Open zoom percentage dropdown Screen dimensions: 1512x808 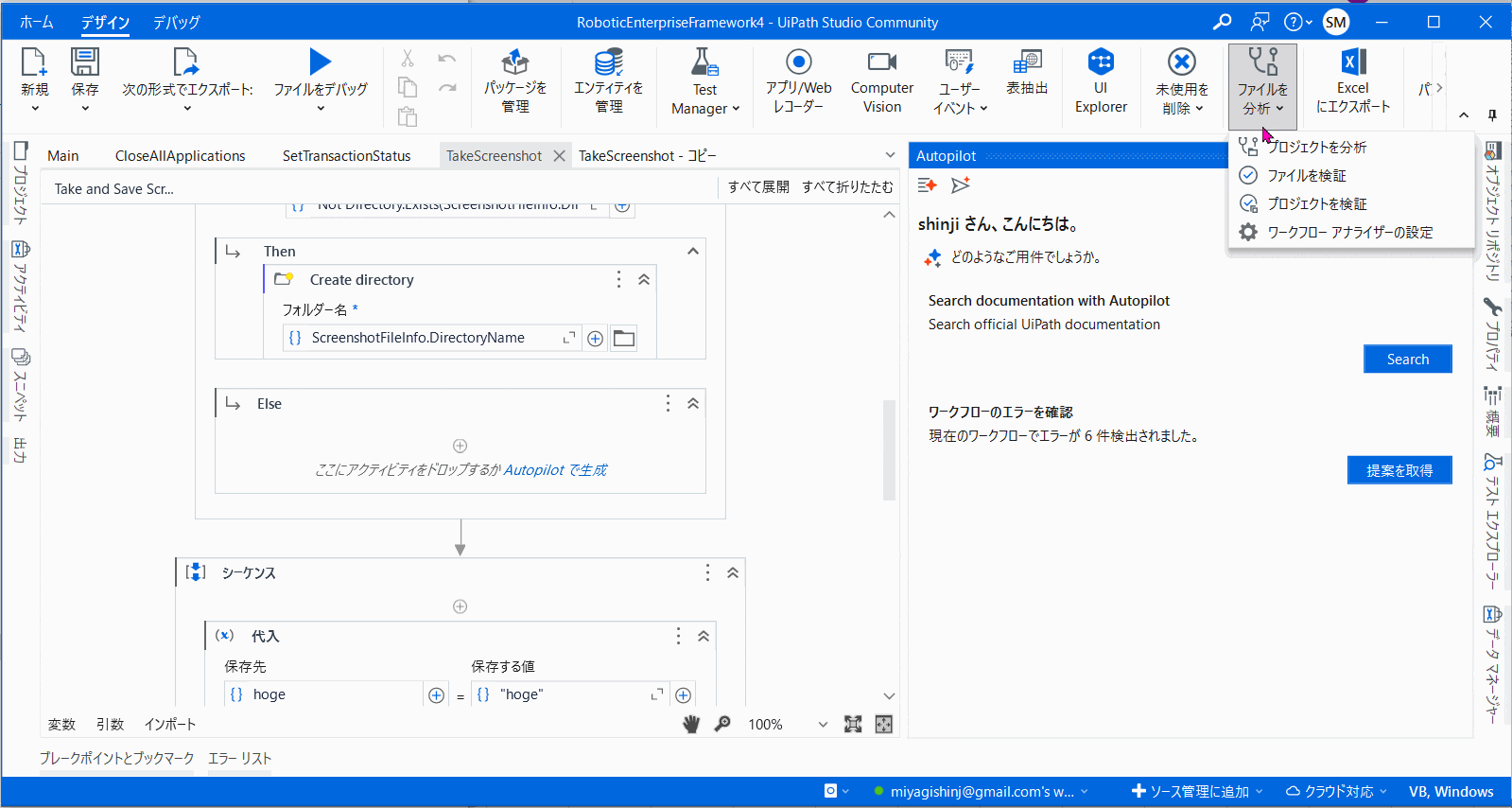823,725
